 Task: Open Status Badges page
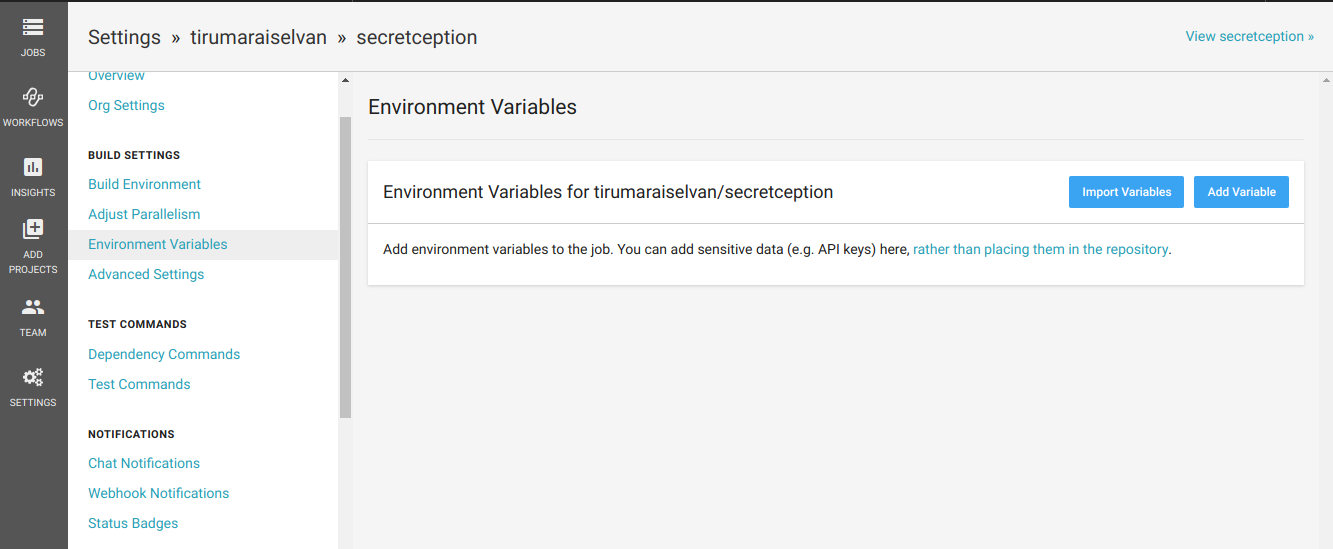tap(133, 523)
